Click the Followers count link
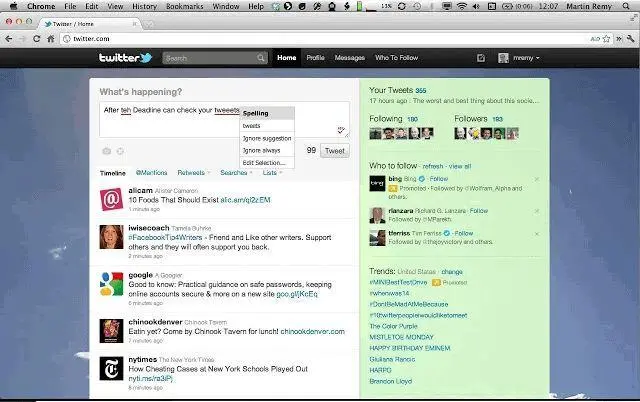The width and height of the screenshot is (640, 402). (497, 119)
